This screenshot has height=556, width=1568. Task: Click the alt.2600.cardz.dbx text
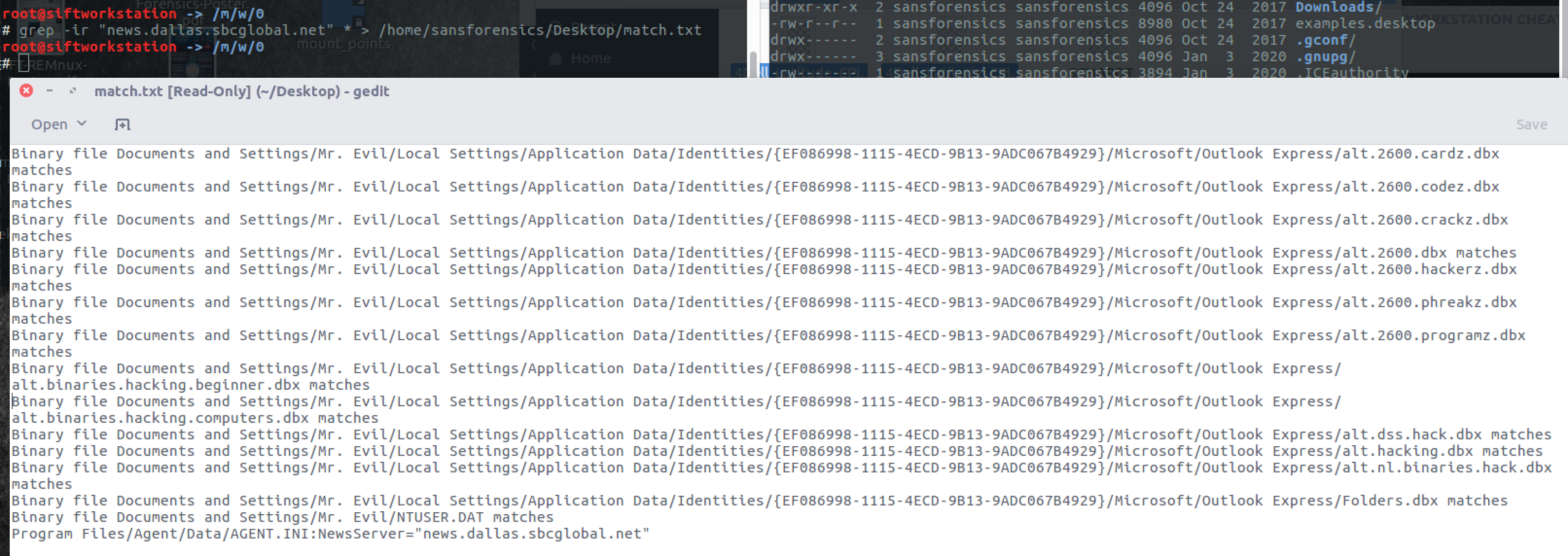[1420, 154]
